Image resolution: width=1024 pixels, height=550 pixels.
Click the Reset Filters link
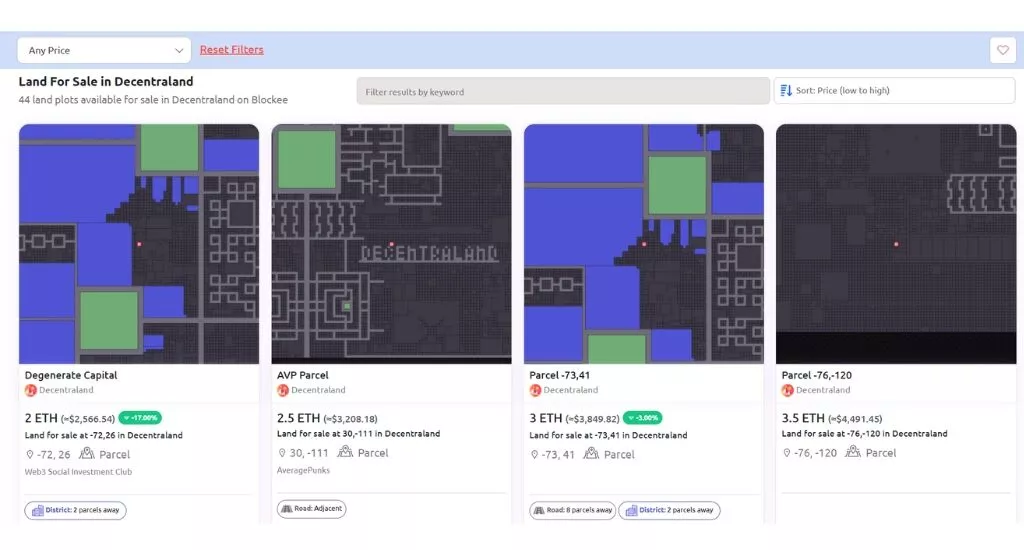click(x=231, y=50)
